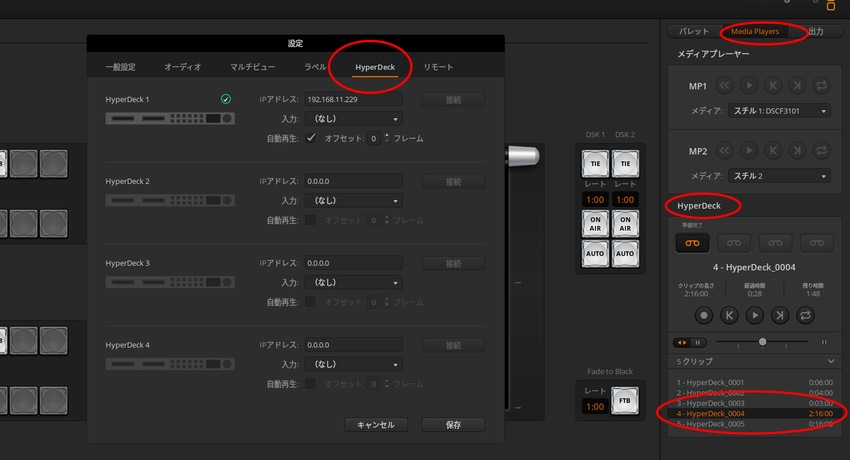The image size is (850, 460).
Task: Open the オーディオ settings tab
Action: [183, 67]
